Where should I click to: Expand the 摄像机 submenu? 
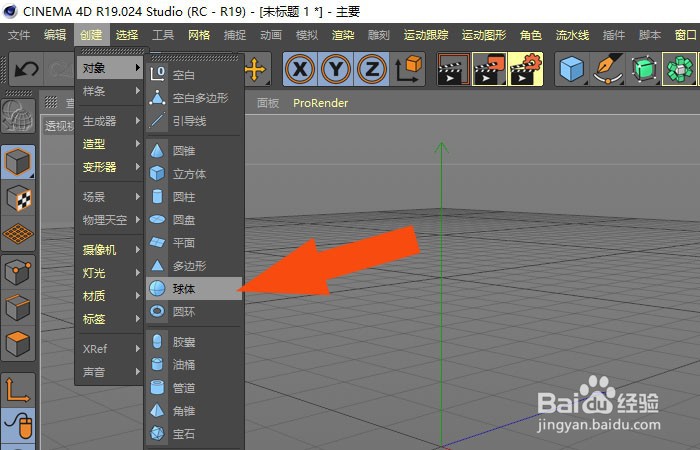pos(109,250)
